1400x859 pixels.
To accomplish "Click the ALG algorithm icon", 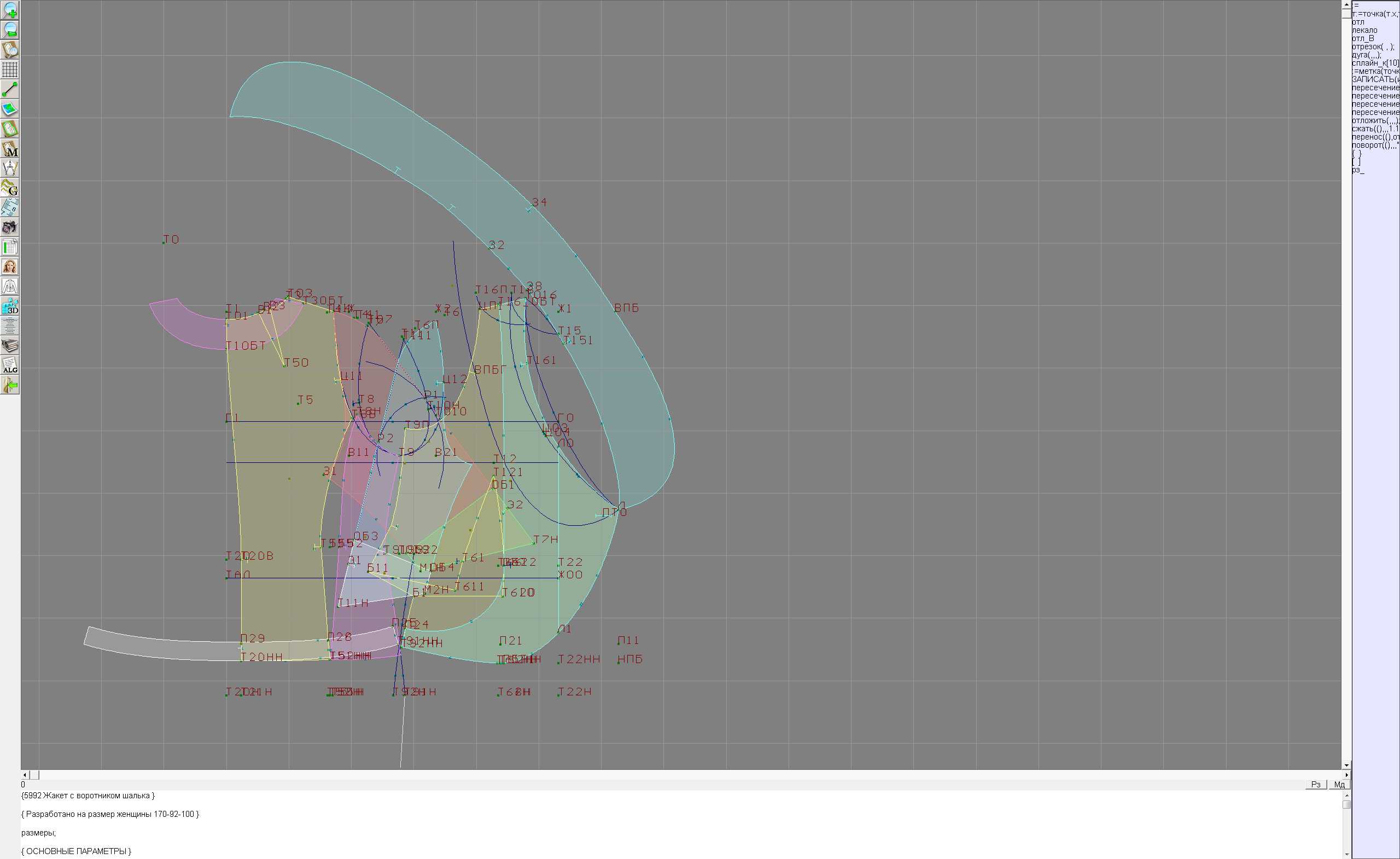I will [x=10, y=365].
